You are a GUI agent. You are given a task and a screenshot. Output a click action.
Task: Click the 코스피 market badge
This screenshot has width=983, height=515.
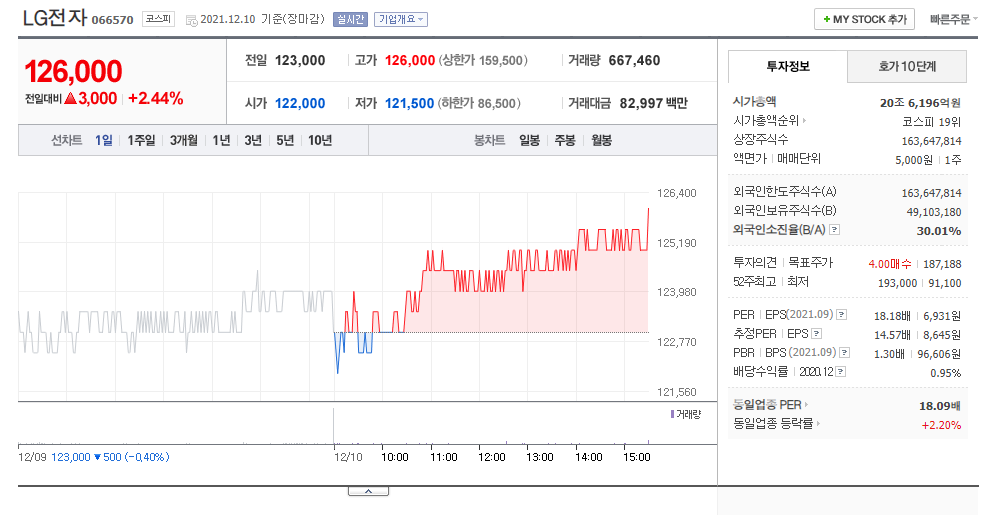coord(158,19)
